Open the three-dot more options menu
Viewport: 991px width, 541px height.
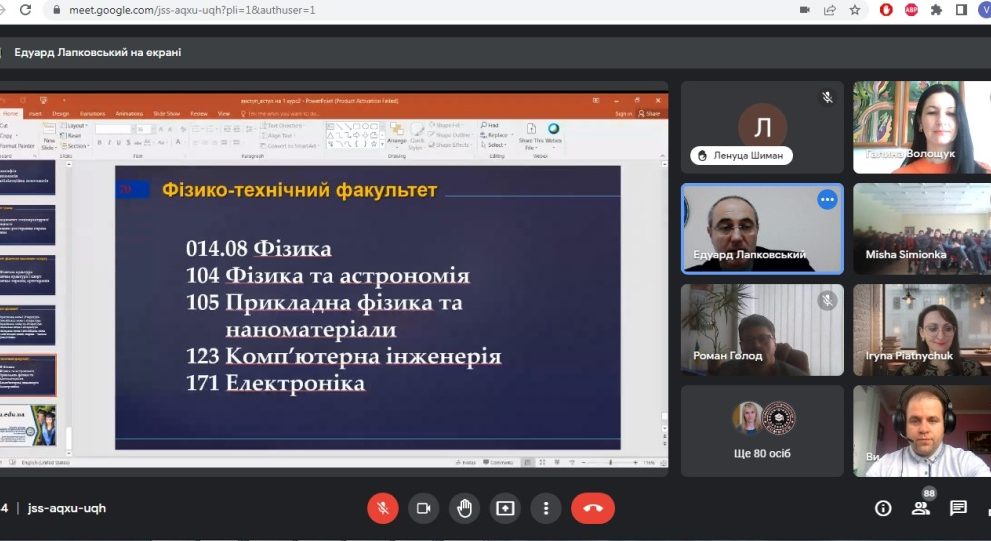[x=545, y=508]
